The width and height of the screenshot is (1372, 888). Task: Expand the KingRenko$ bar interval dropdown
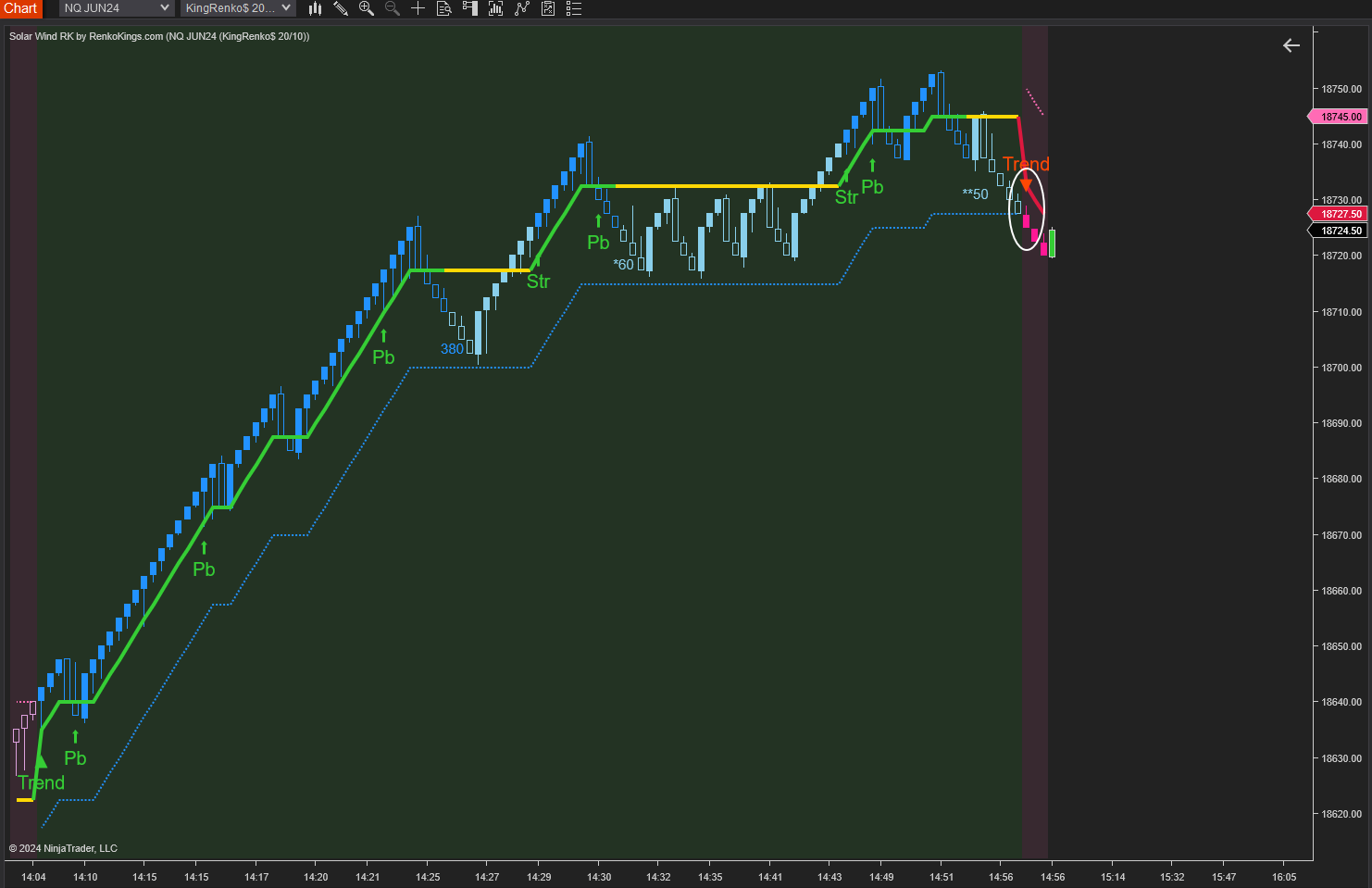tap(238, 8)
